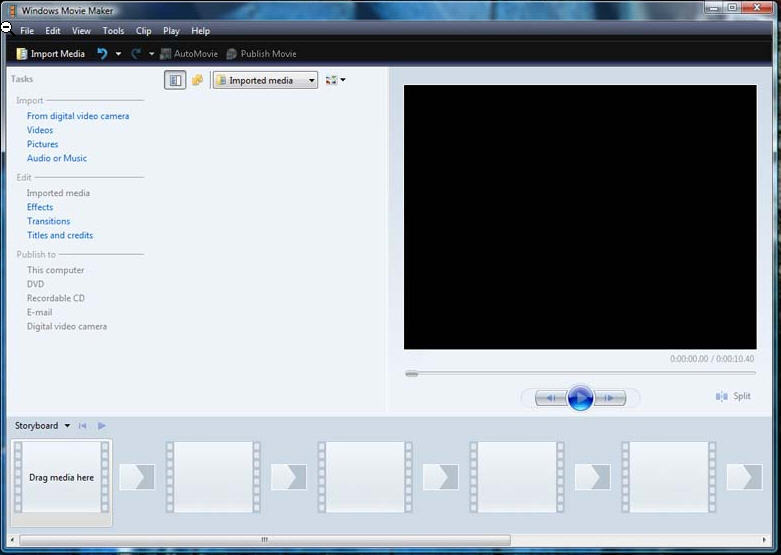This screenshot has width=781, height=555.
Task: Click the DVD publish option
Action: [x=35, y=284]
